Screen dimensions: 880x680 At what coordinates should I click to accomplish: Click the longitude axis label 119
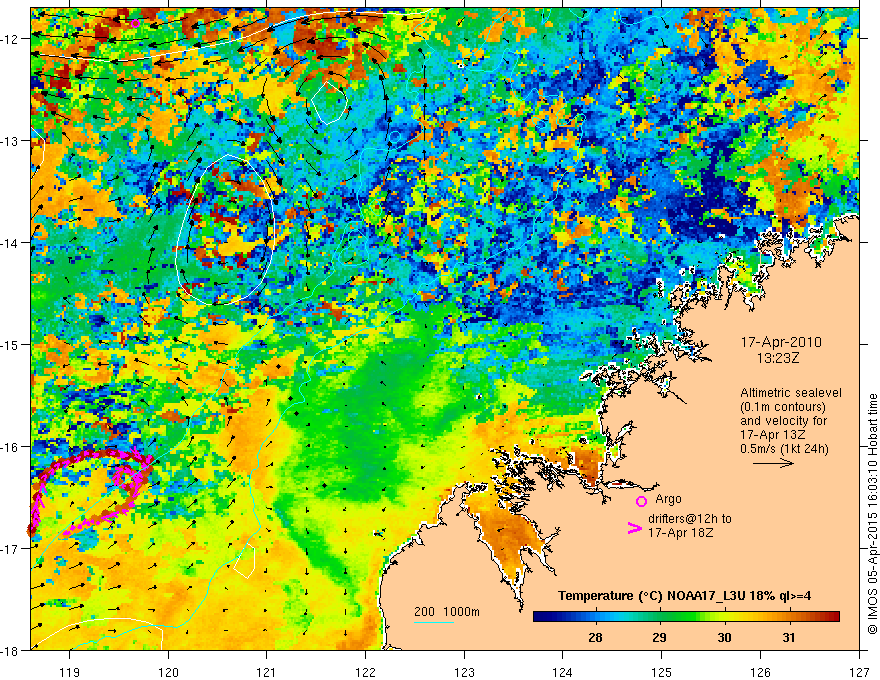70,672
